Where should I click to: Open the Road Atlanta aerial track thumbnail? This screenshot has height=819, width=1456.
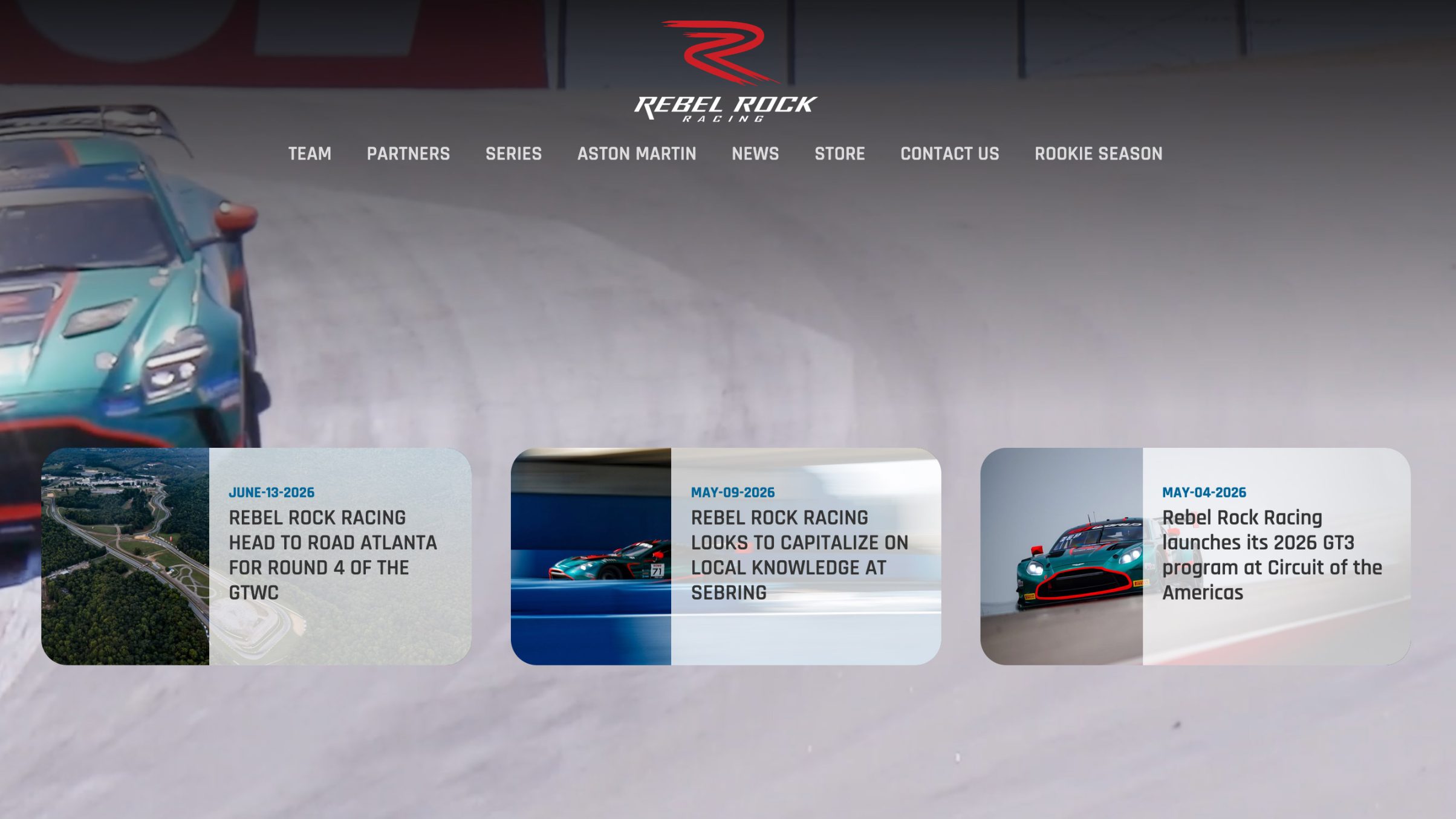point(125,556)
